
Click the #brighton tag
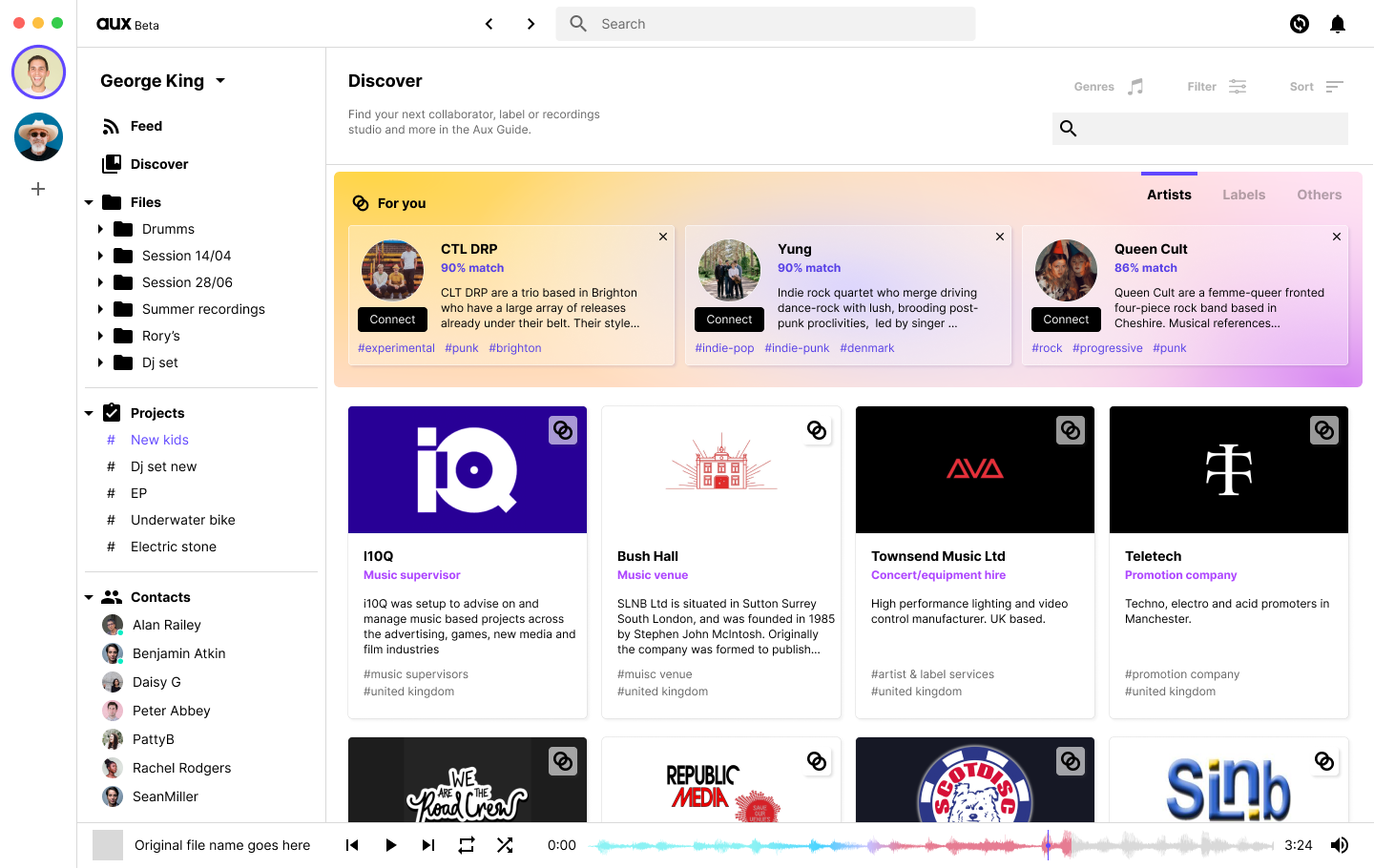coord(515,348)
